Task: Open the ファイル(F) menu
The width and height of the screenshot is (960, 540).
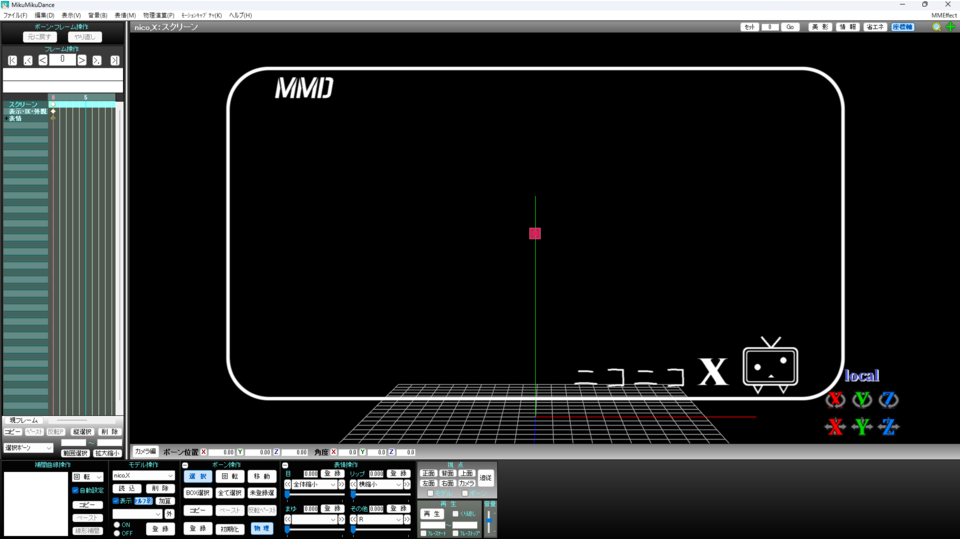Action: click(15, 15)
